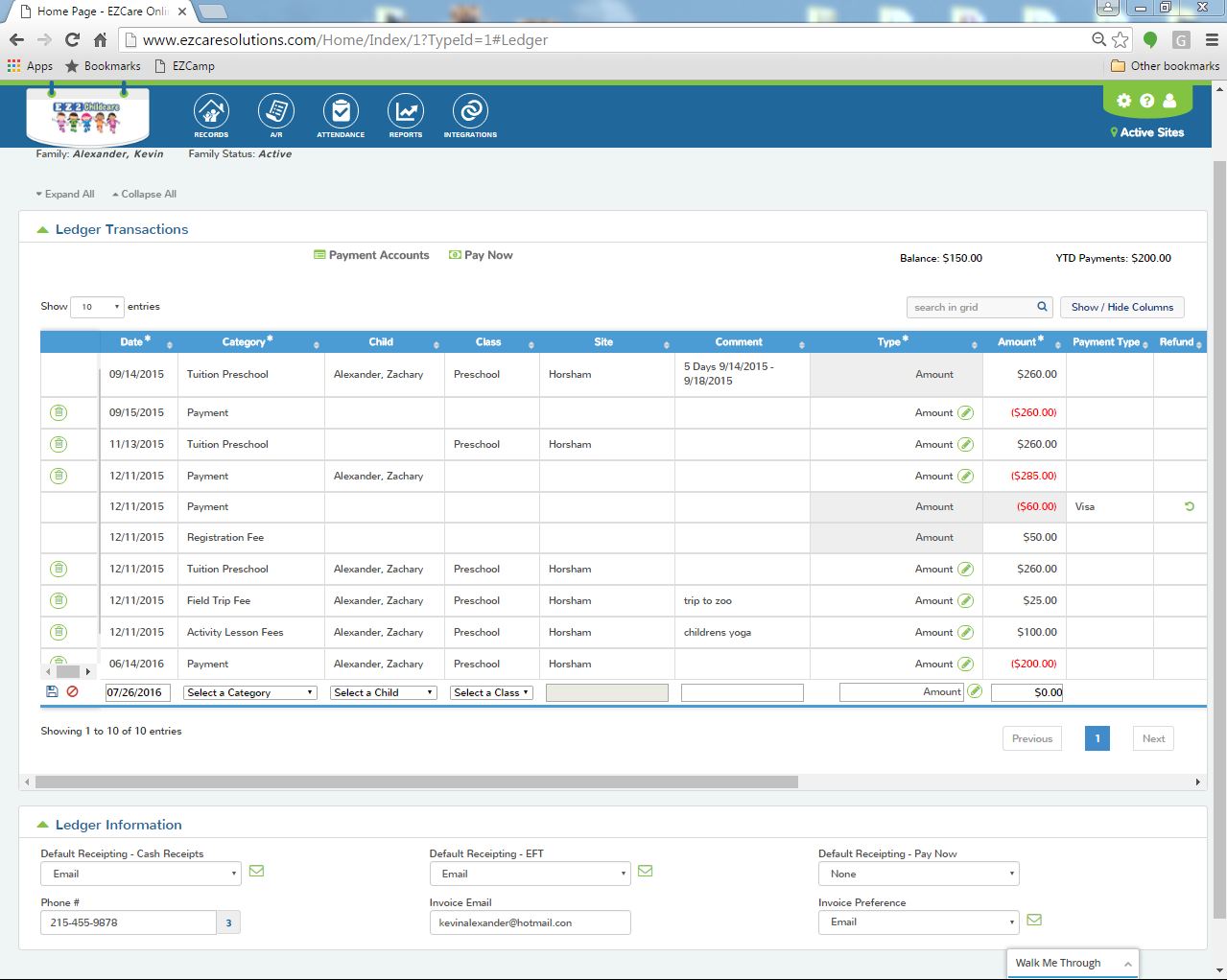Reload the page in the browser
This screenshot has width=1227, height=980.
[x=72, y=39]
